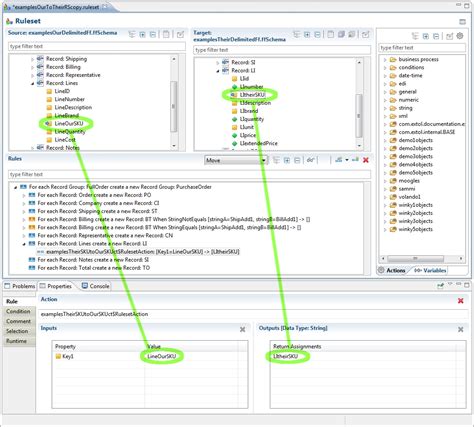Select LItheirSKU in the target tree

(252, 95)
